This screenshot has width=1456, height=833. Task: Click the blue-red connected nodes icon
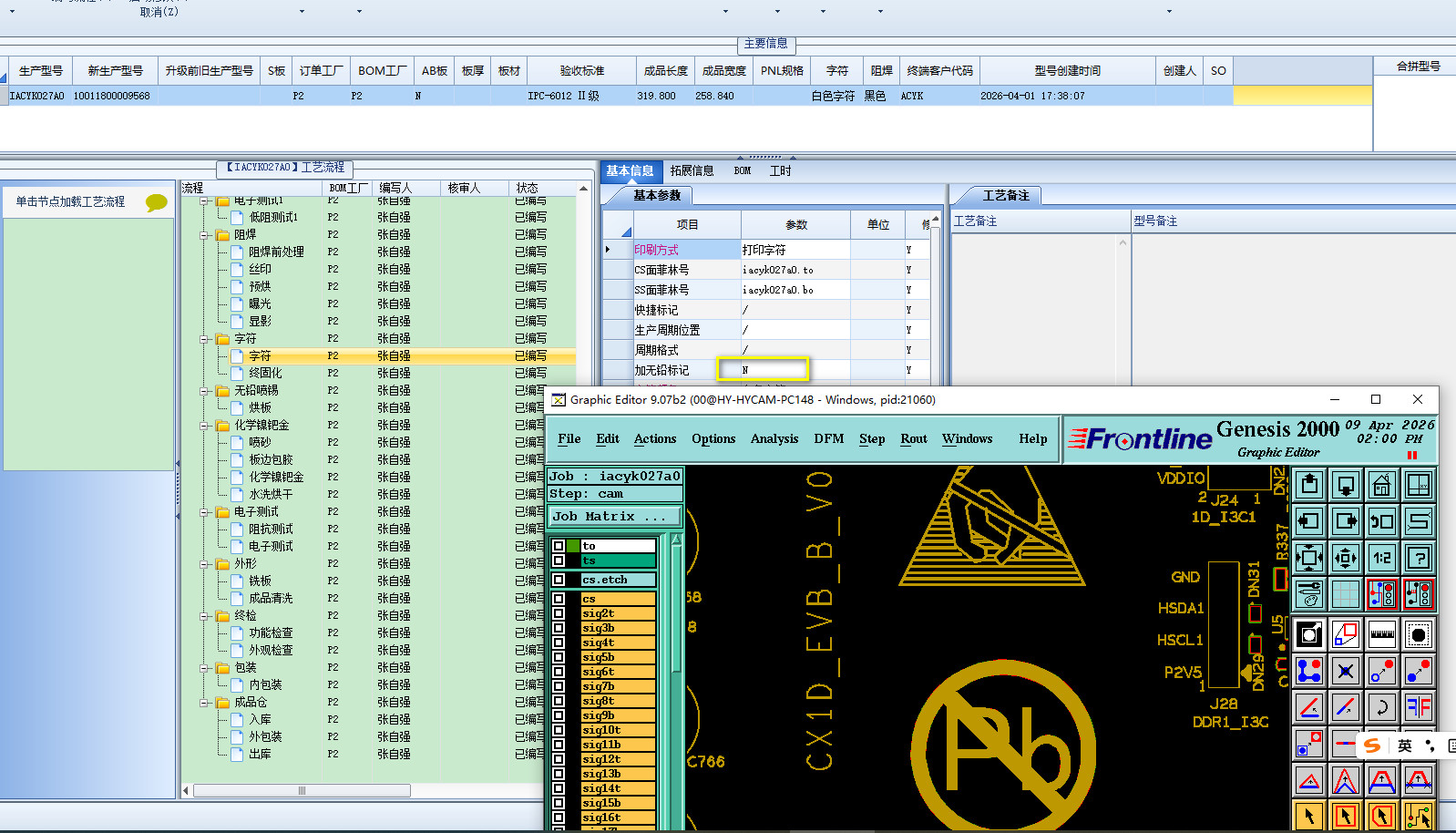(x=1309, y=671)
